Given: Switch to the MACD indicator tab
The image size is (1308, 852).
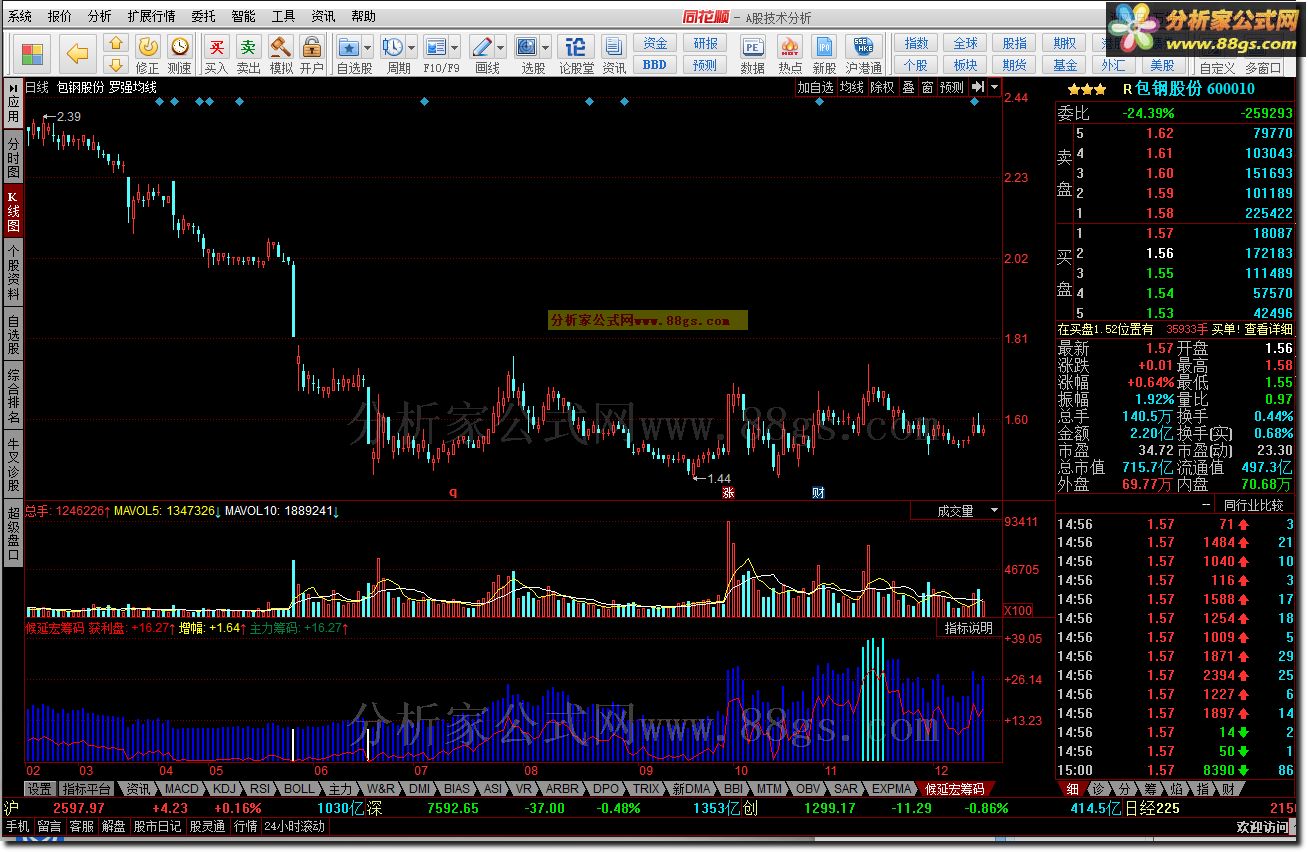Looking at the screenshot, I should [x=181, y=789].
